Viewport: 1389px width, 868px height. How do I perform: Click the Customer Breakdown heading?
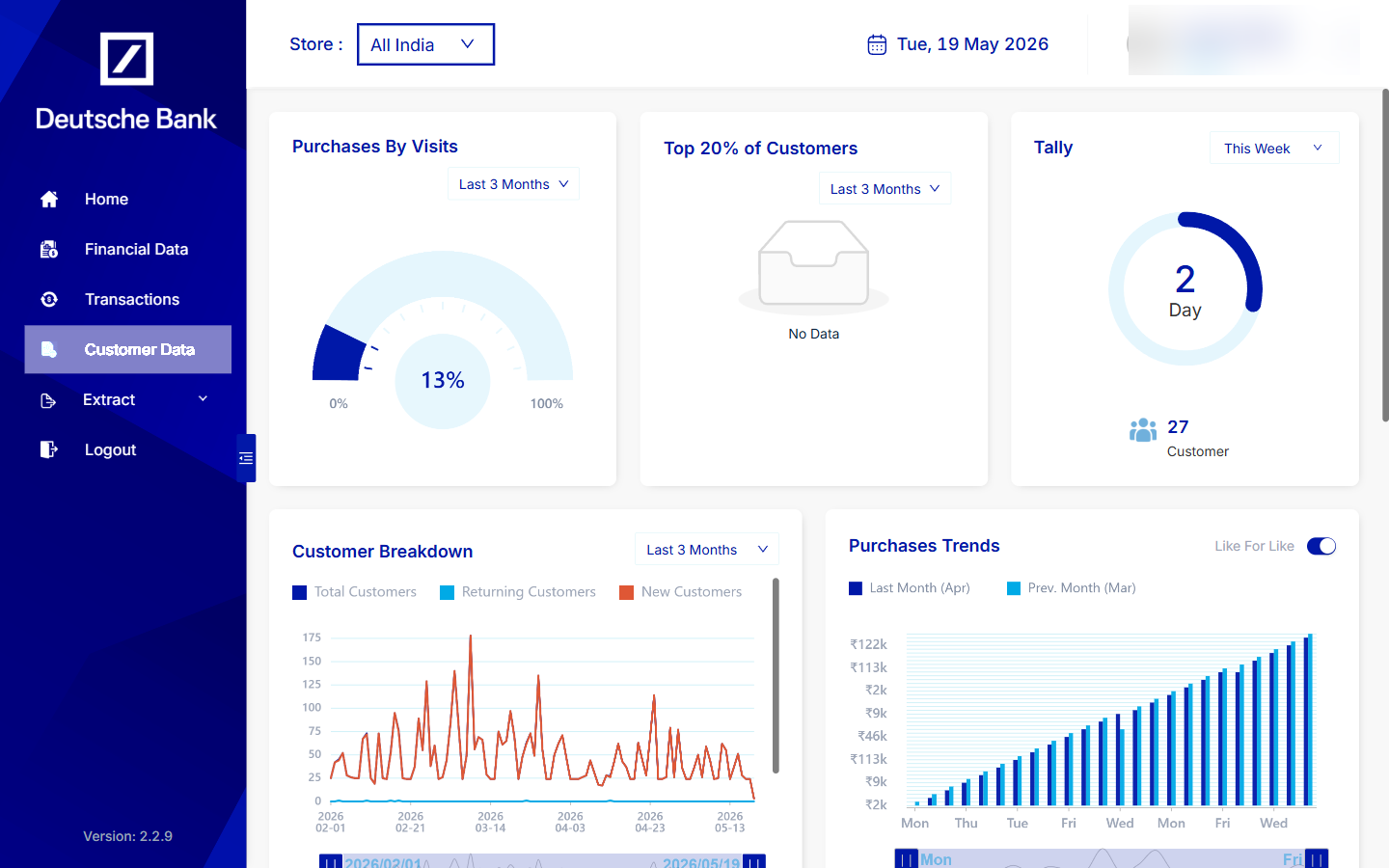click(383, 552)
